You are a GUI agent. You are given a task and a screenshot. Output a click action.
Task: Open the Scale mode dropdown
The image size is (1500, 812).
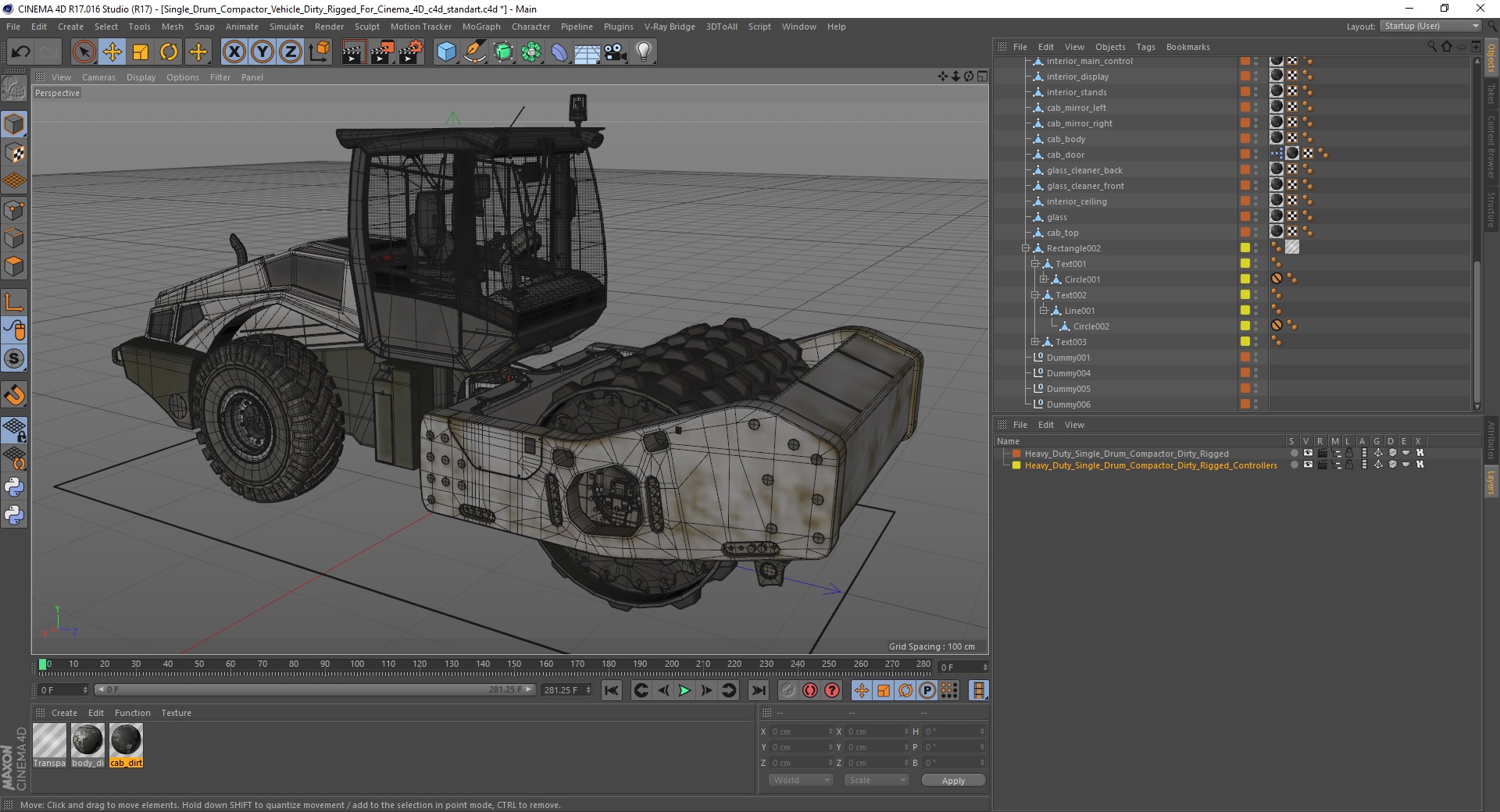point(876,780)
